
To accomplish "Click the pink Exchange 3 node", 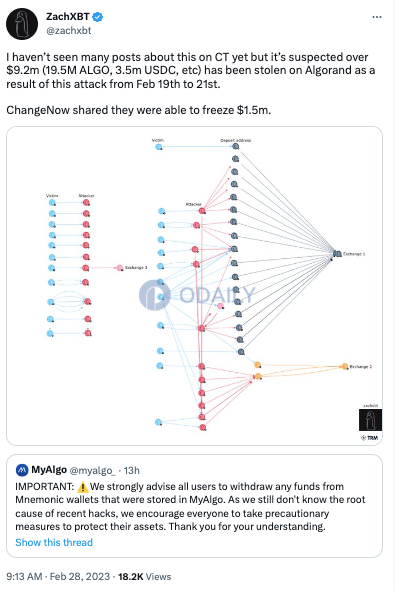I will click(119, 268).
